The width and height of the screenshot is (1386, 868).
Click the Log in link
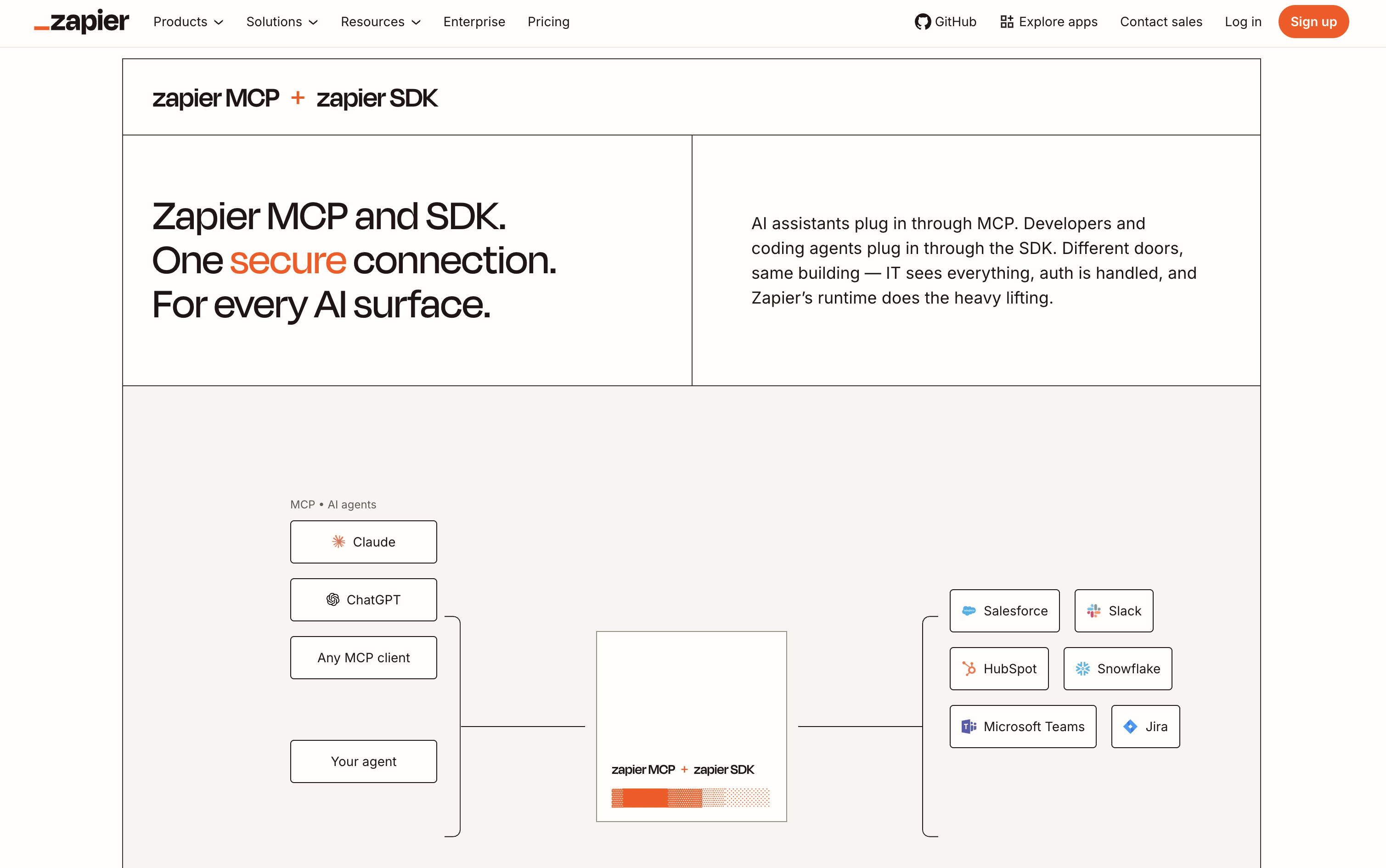[x=1243, y=22]
